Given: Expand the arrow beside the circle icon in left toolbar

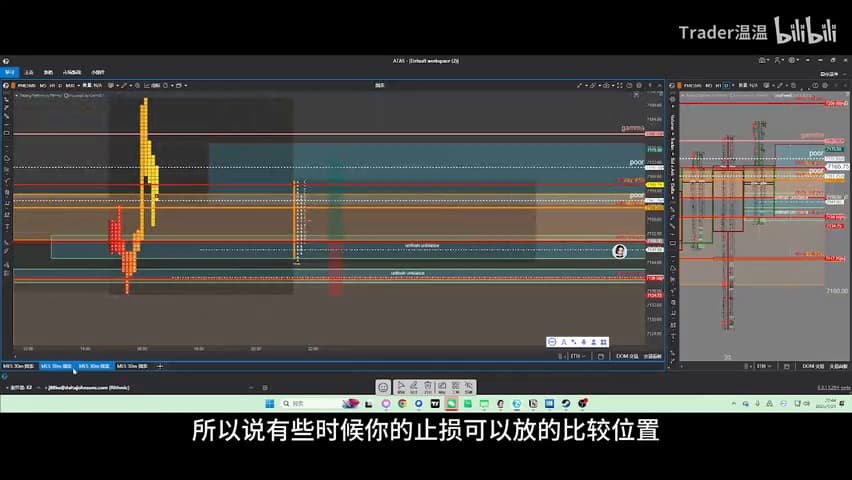Looking at the screenshot, I should (x=172, y=85).
